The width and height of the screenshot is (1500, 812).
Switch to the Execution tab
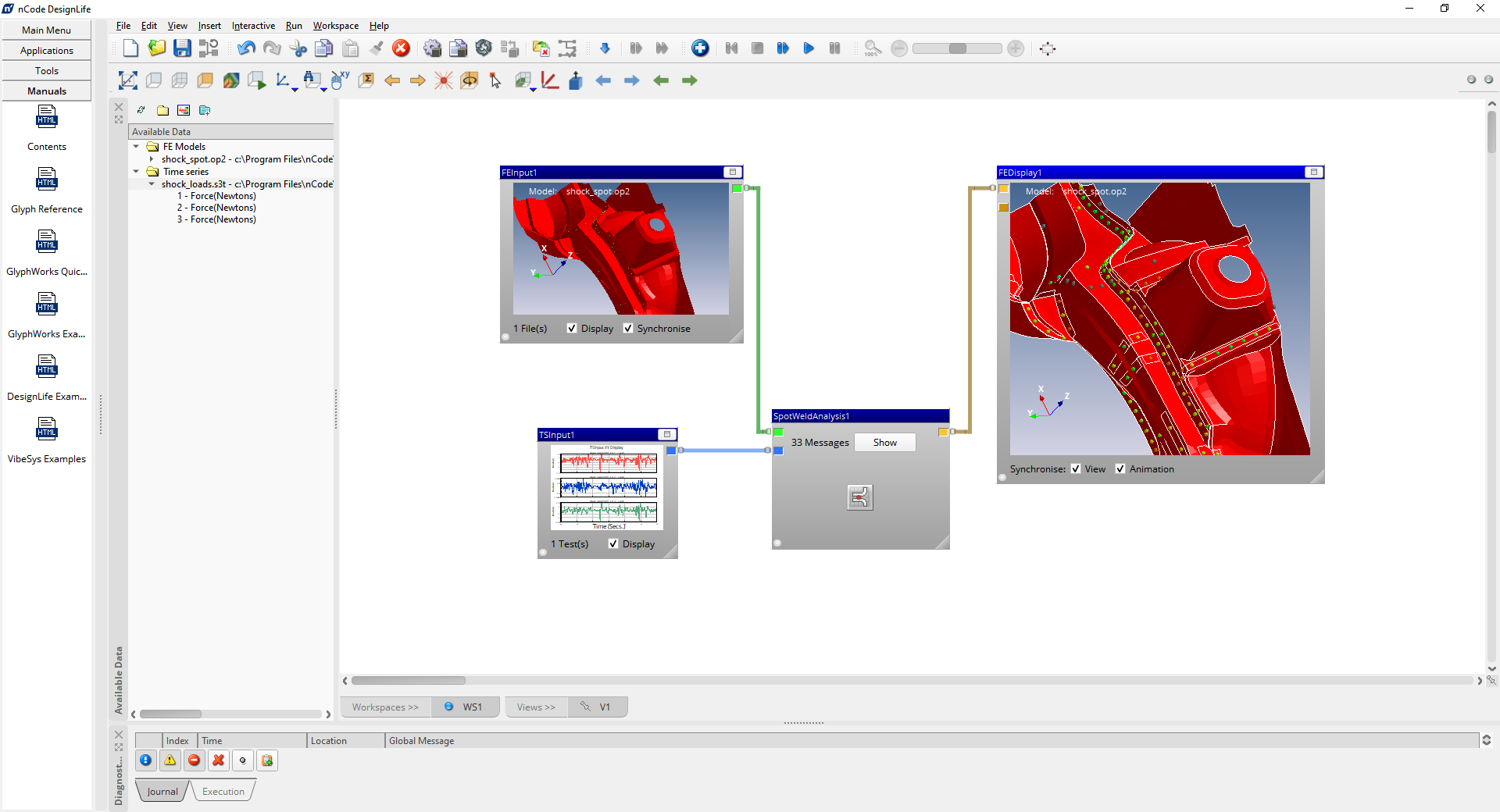(x=223, y=792)
